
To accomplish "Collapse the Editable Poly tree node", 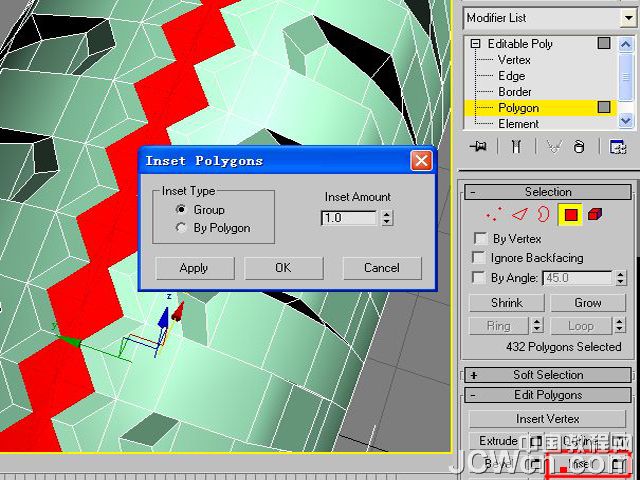I will pos(476,44).
